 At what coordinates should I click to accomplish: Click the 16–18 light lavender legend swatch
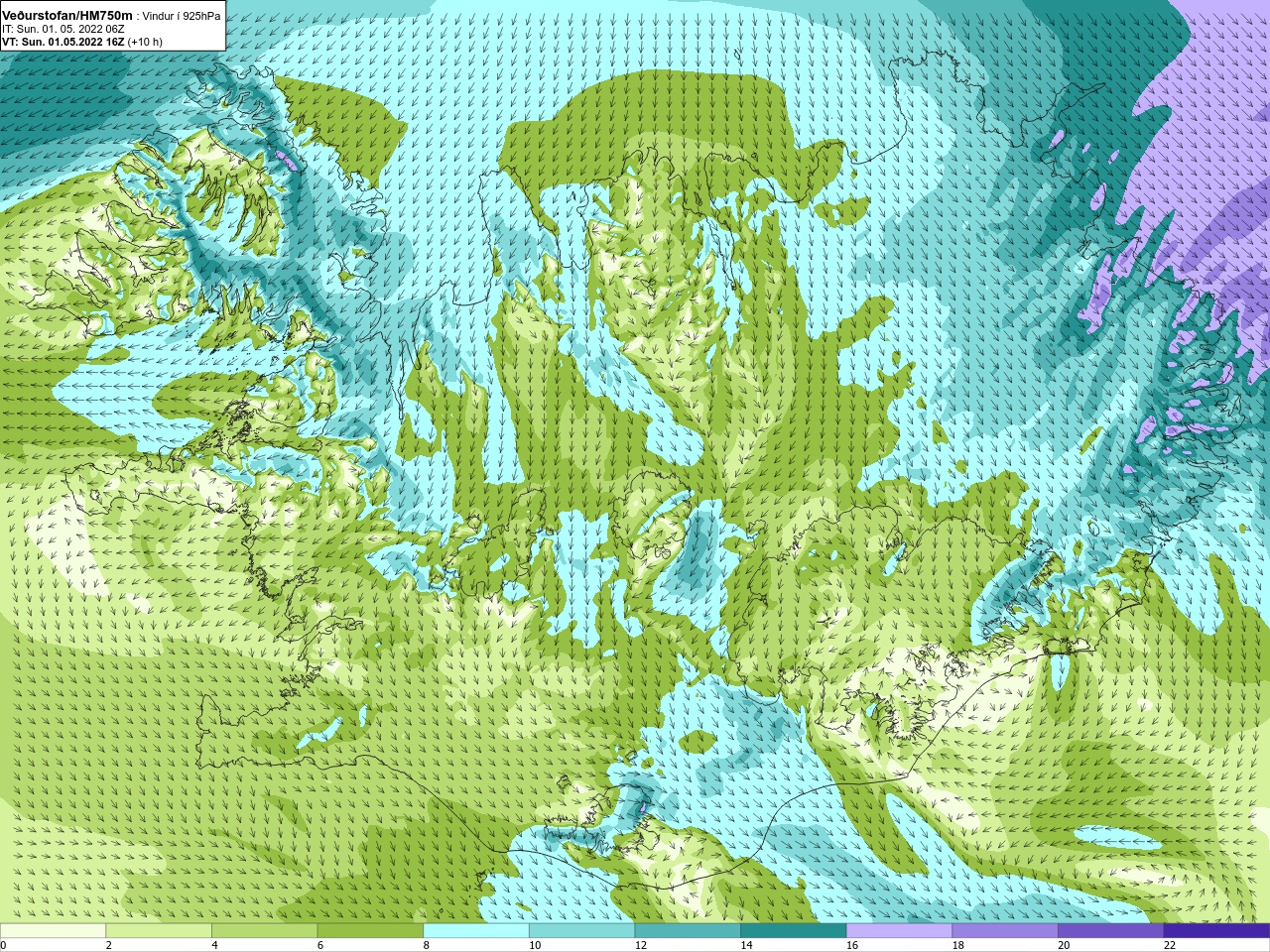pos(900,931)
